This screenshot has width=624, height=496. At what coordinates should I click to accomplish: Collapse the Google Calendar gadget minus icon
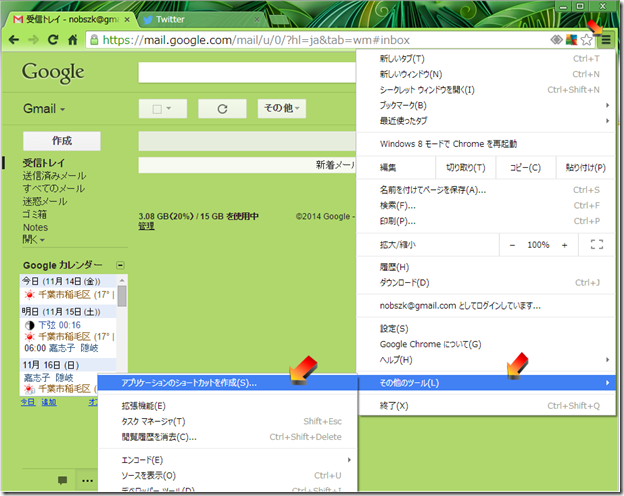[x=120, y=265]
